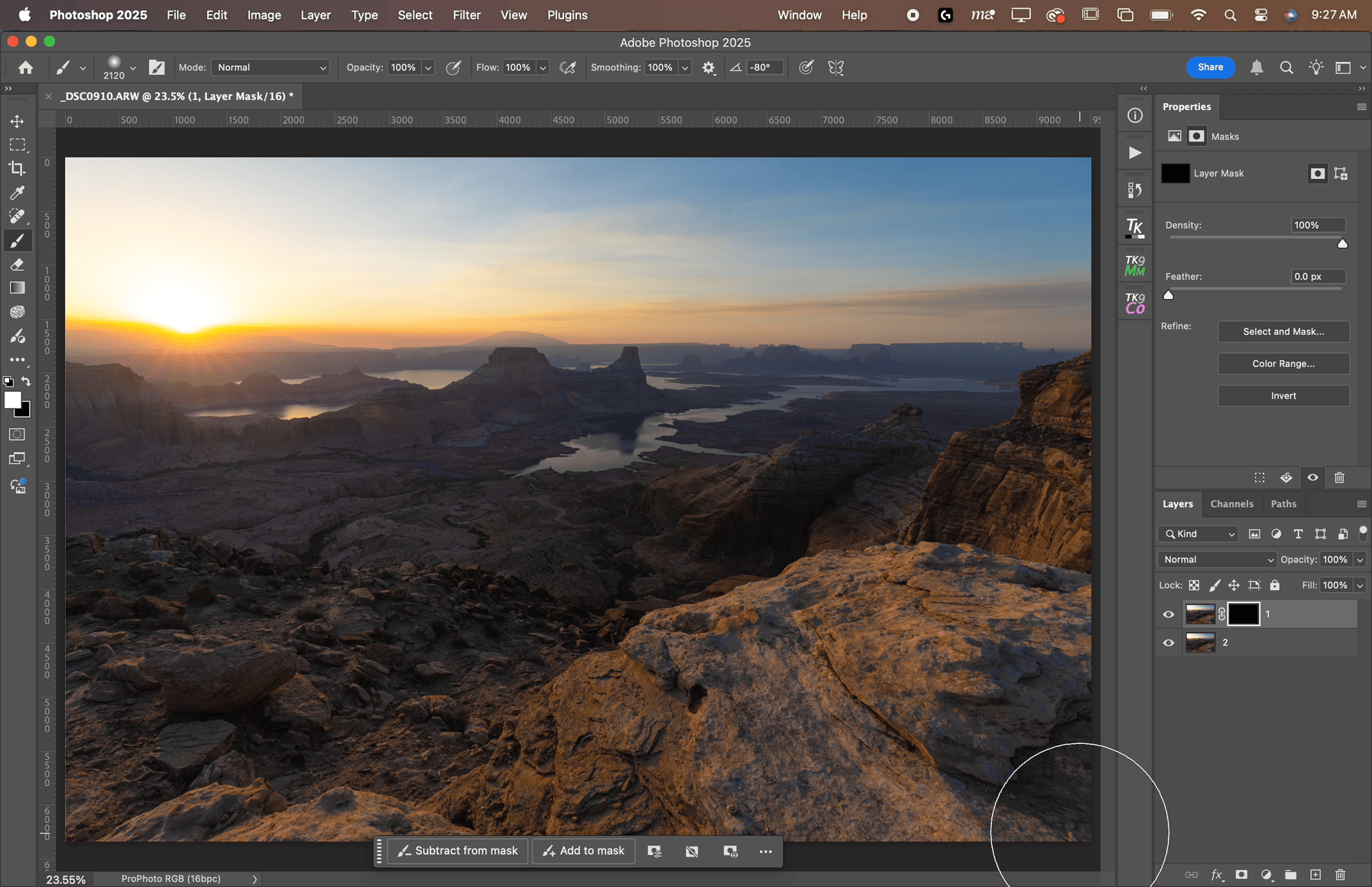Select the Move tool
Screen dimensions: 1372x887
tap(17, 122)
